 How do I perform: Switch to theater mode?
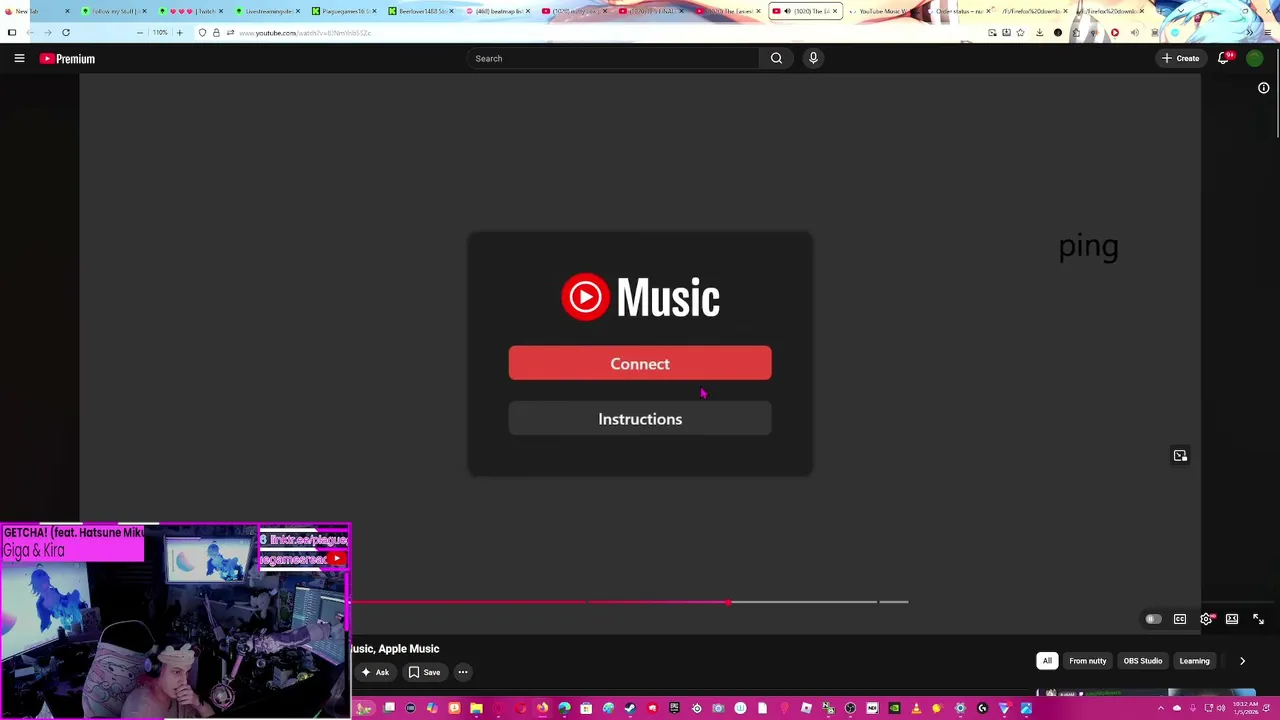pyautogui.click(x=1232, y=619)
